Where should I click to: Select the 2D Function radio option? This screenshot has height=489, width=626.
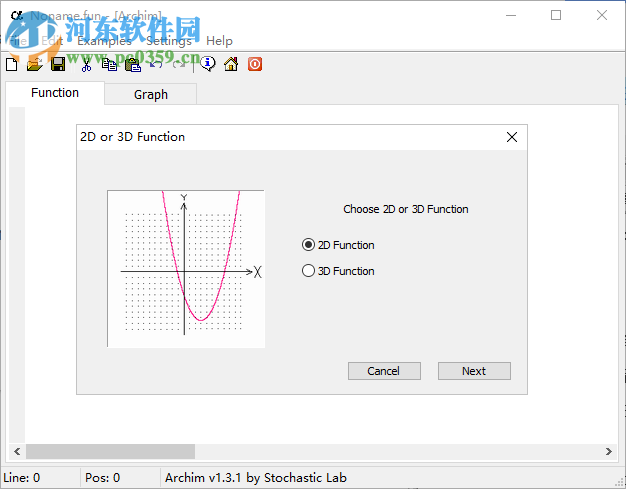pyautogui.click(x=338, y=245)
